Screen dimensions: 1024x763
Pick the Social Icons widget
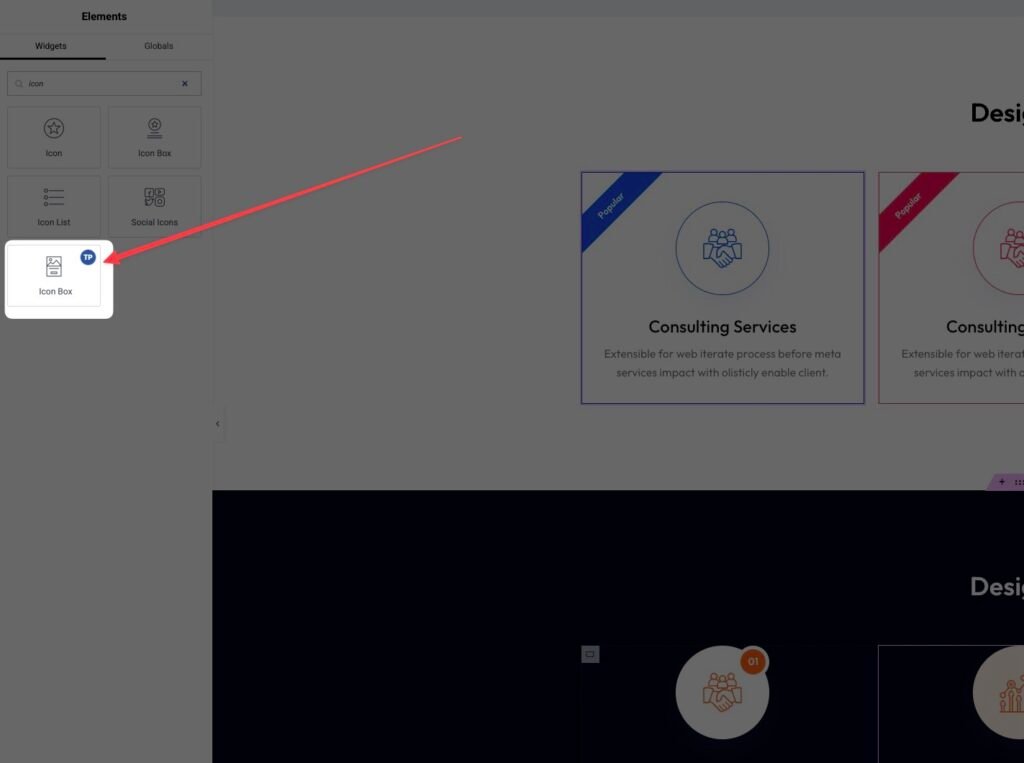(155, 206)
